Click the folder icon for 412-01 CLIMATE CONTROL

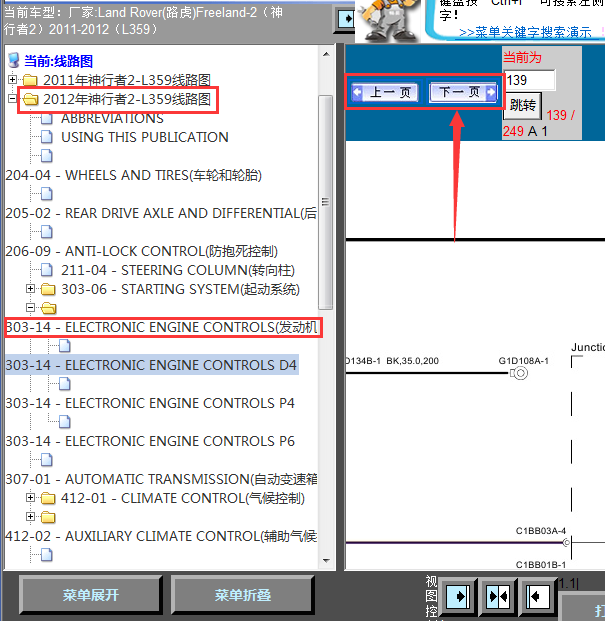pyautogui.click(x=48, y=498)
